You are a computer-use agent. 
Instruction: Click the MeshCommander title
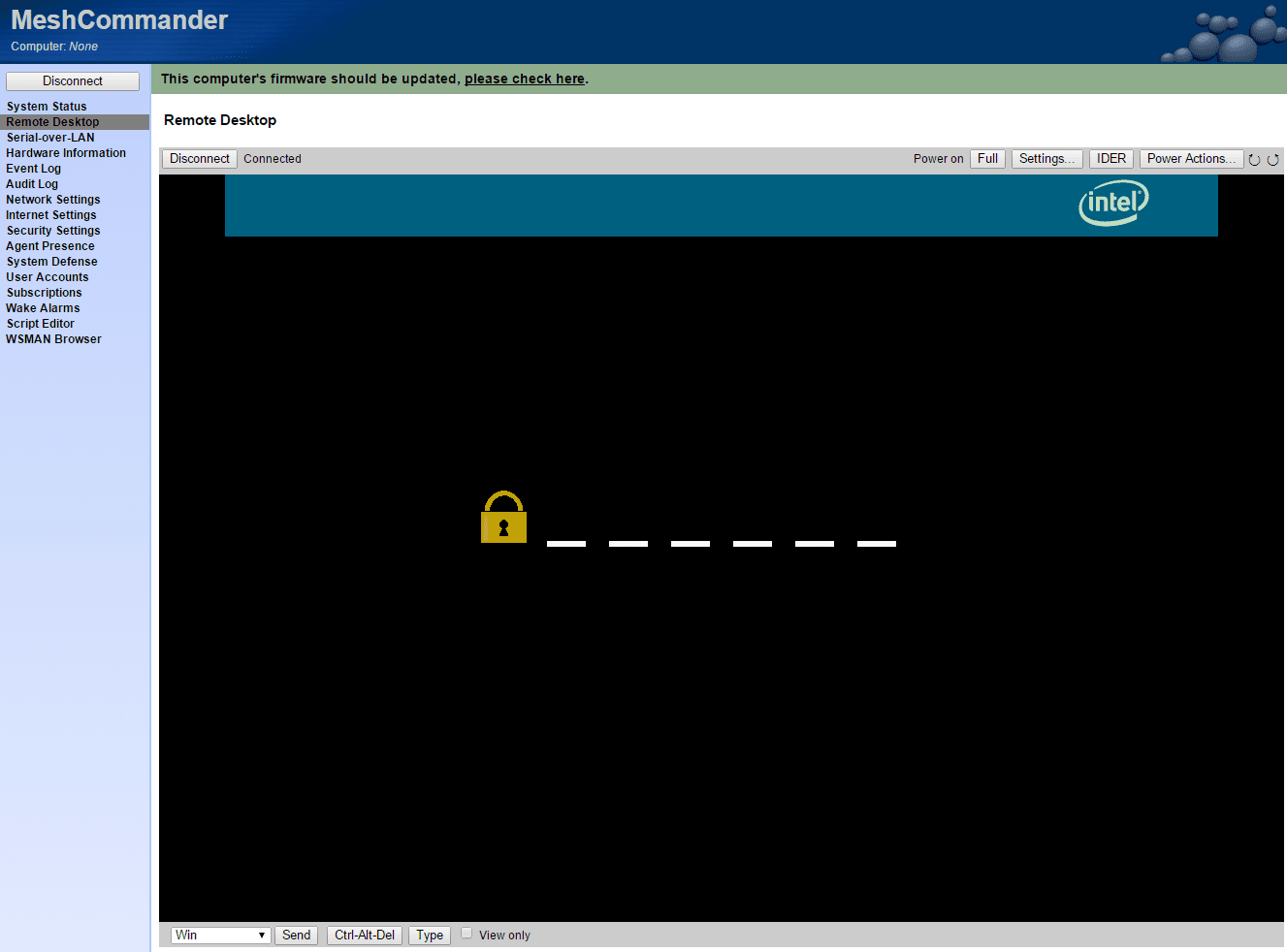point(119,20)
